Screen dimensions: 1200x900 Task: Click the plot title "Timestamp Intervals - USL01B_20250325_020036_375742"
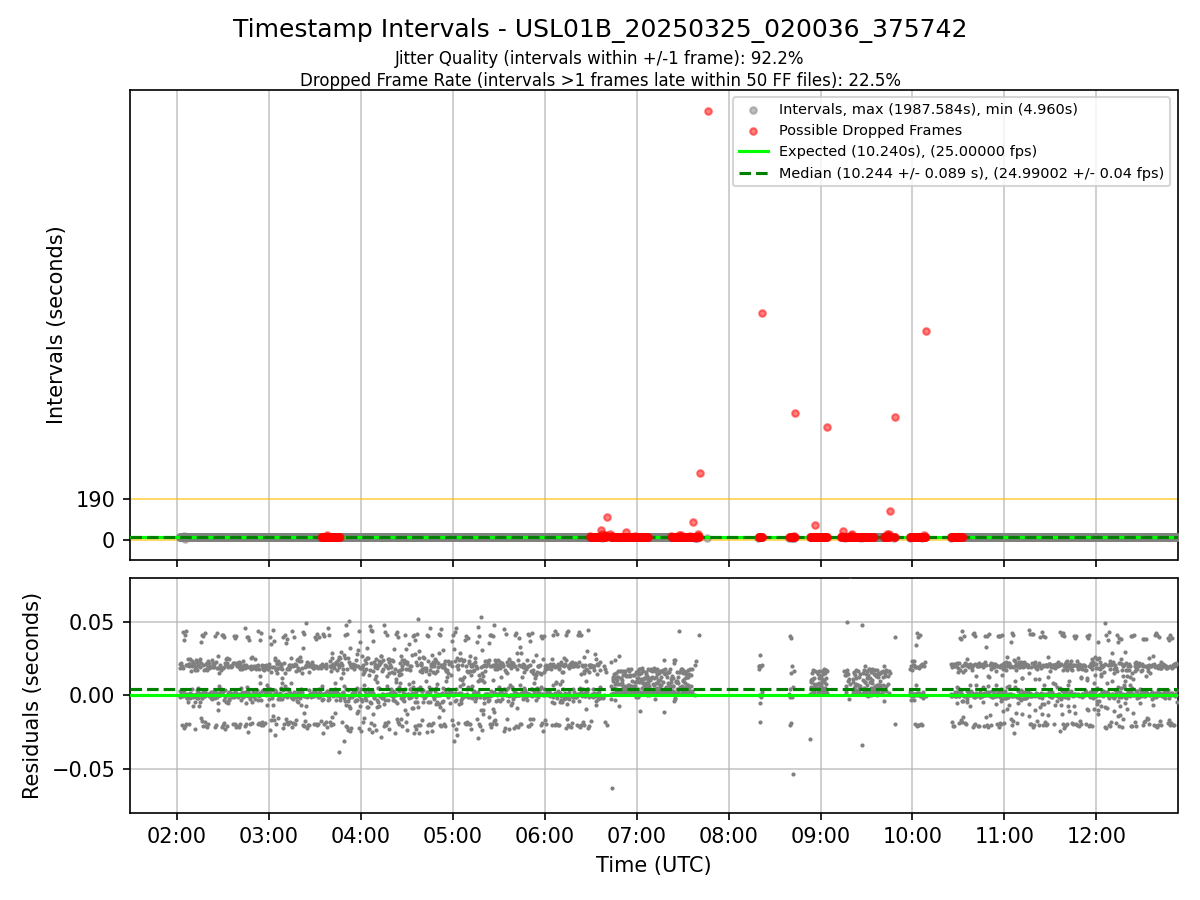[x=600, y=29]
